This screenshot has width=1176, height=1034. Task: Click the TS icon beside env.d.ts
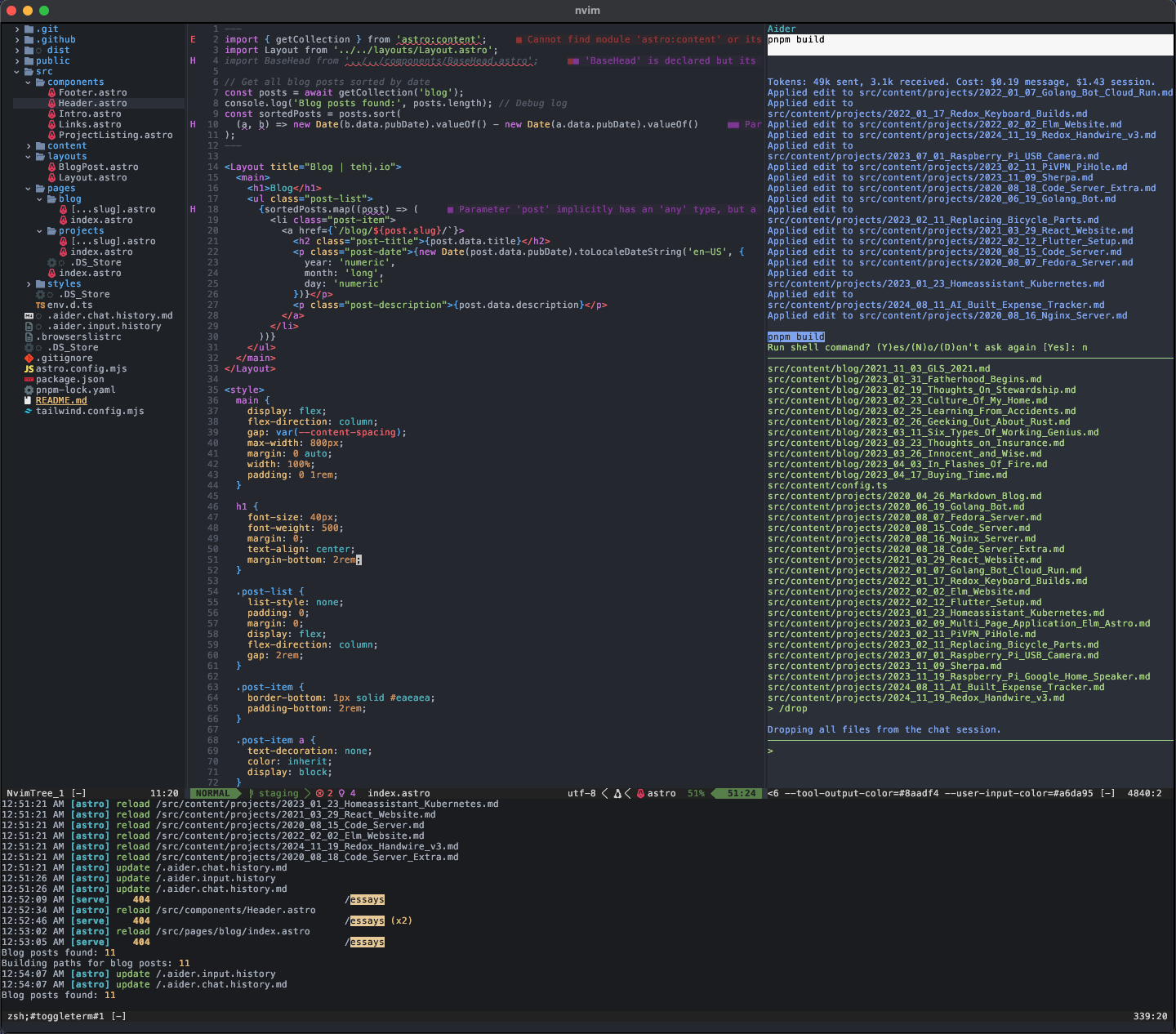pos(40,305)
